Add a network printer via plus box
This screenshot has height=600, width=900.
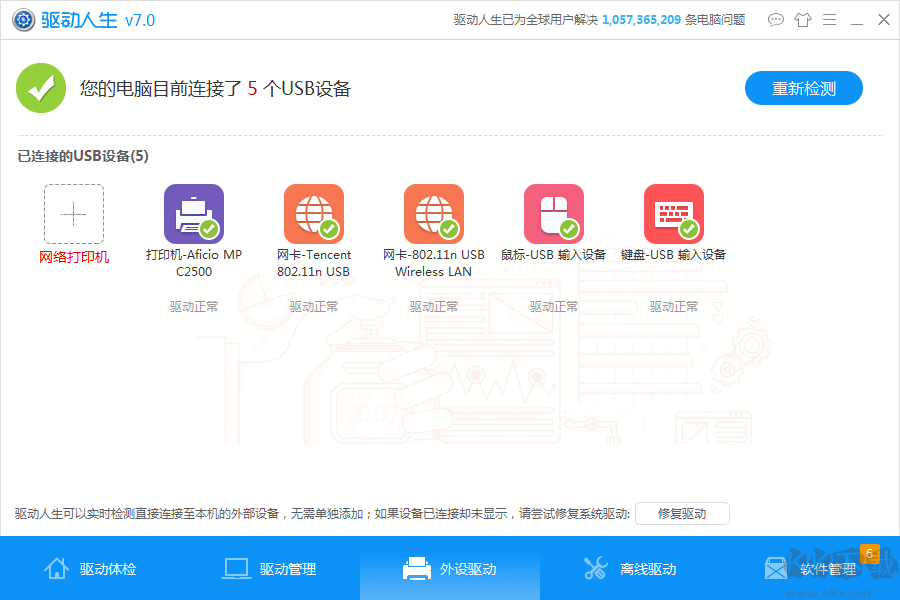74,214
